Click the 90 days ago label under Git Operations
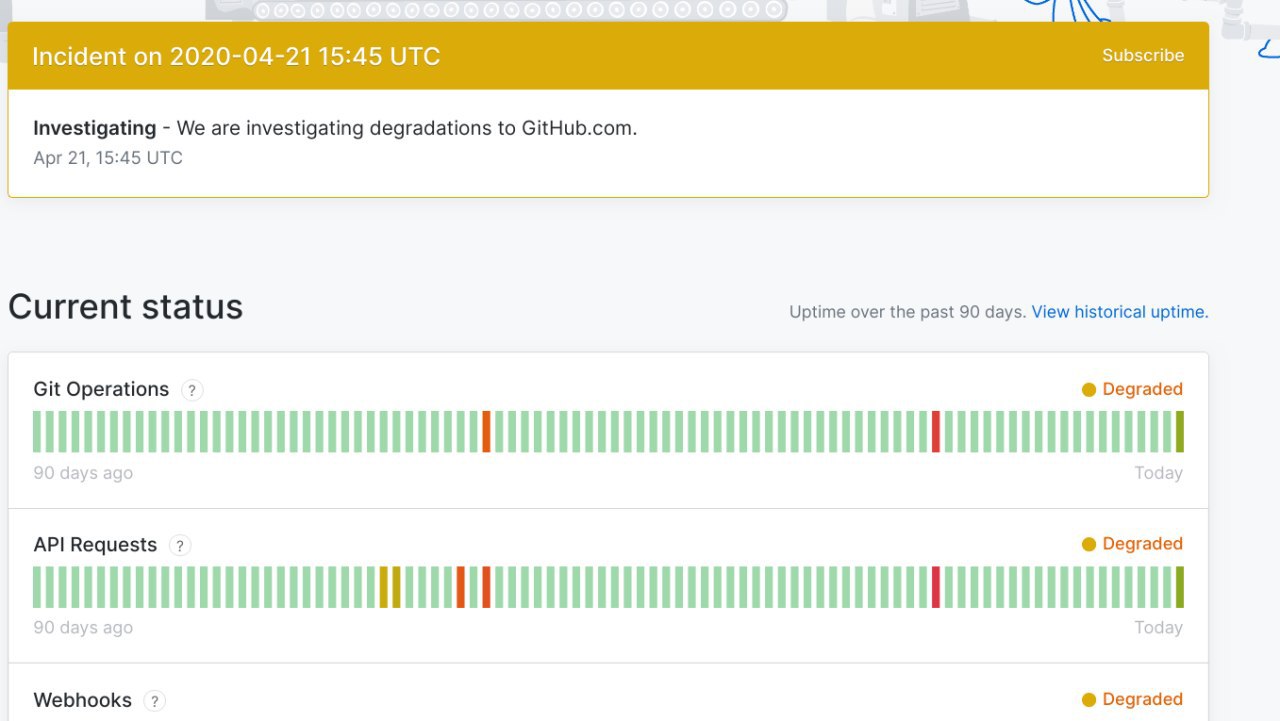 coord(83,473)
